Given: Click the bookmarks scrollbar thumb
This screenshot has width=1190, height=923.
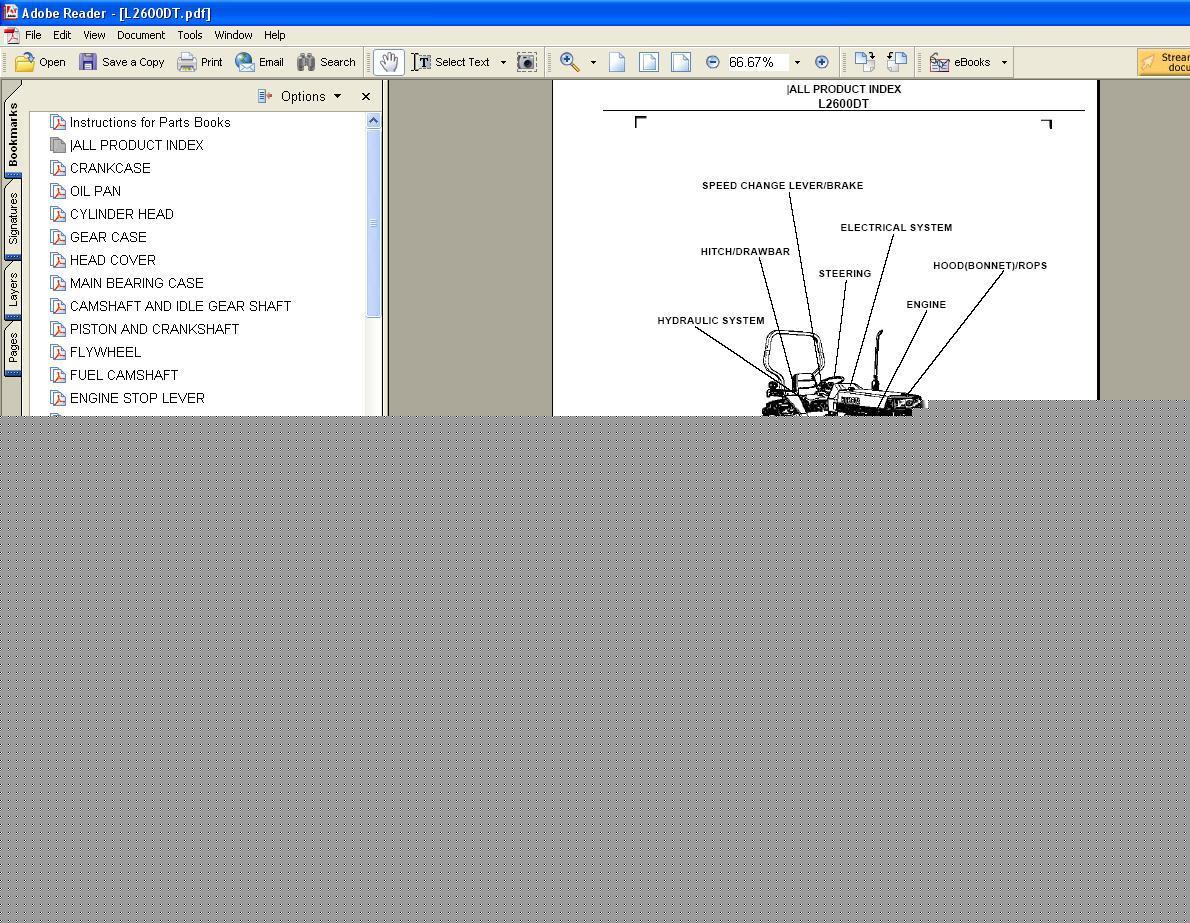Looking at the screenshot, I should point(373,223).
